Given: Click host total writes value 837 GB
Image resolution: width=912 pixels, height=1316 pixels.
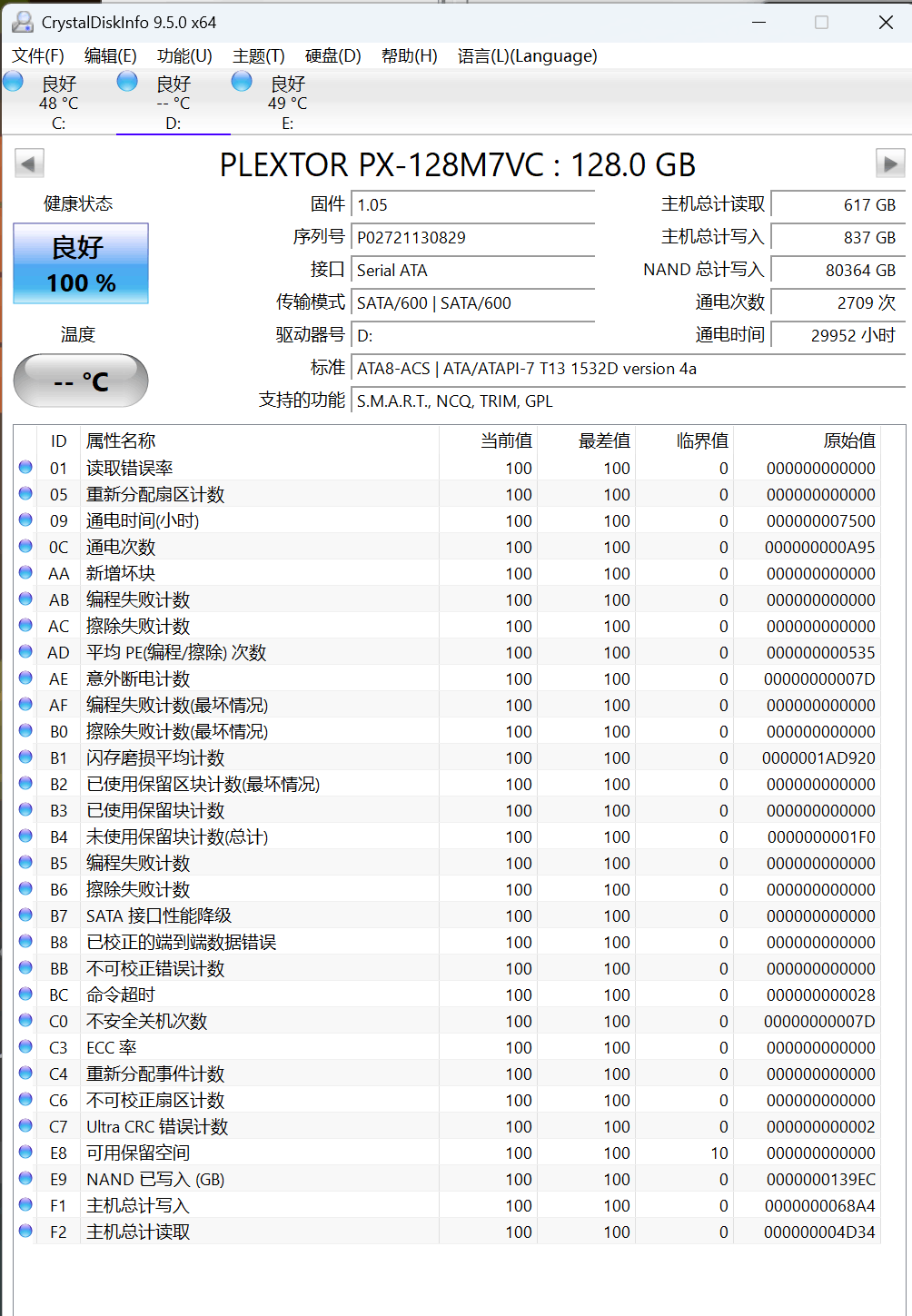Looking at the screenshot, I should (838, 237).
